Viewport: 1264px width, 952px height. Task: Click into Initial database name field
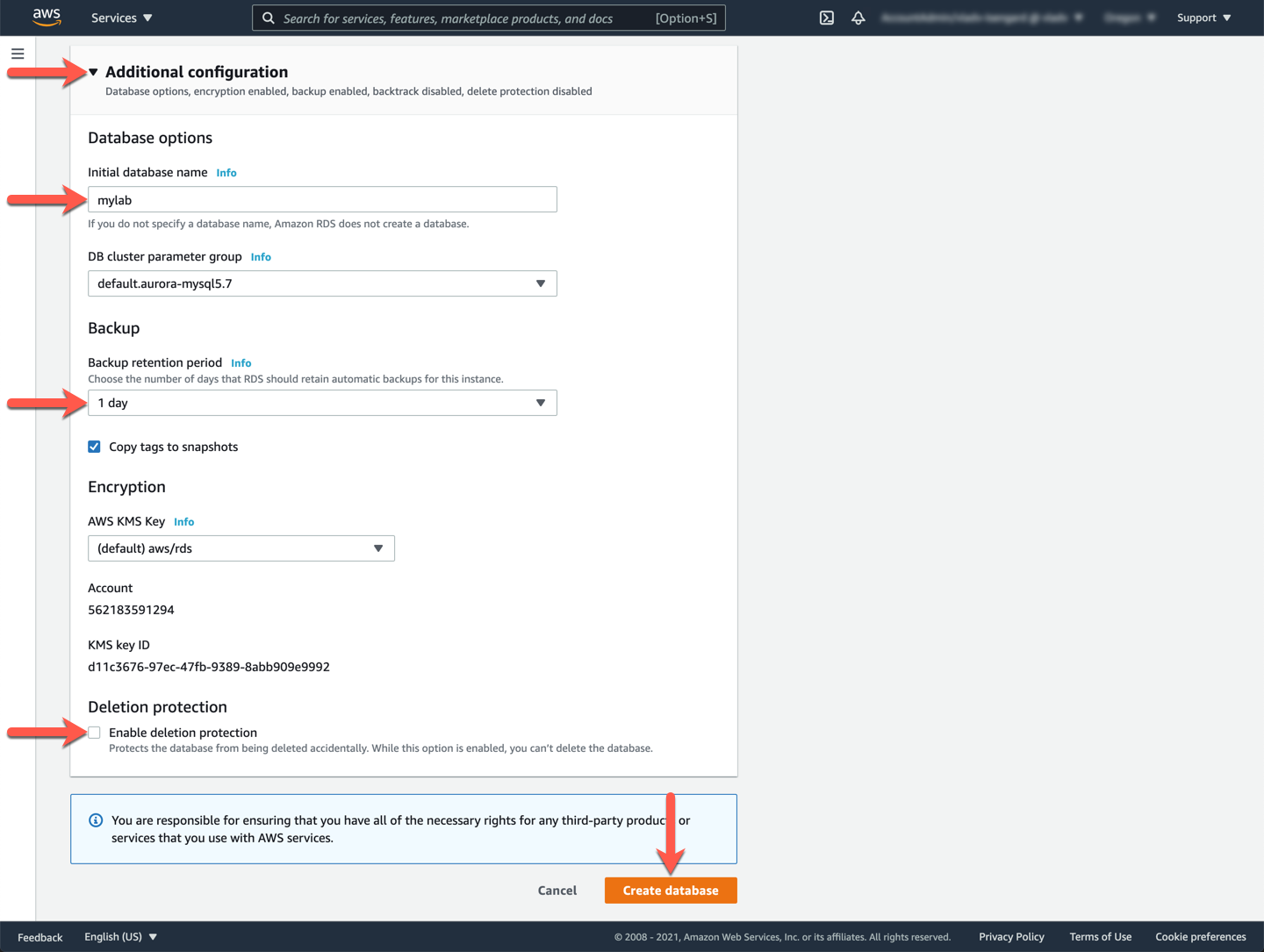(x=322, y=200)
